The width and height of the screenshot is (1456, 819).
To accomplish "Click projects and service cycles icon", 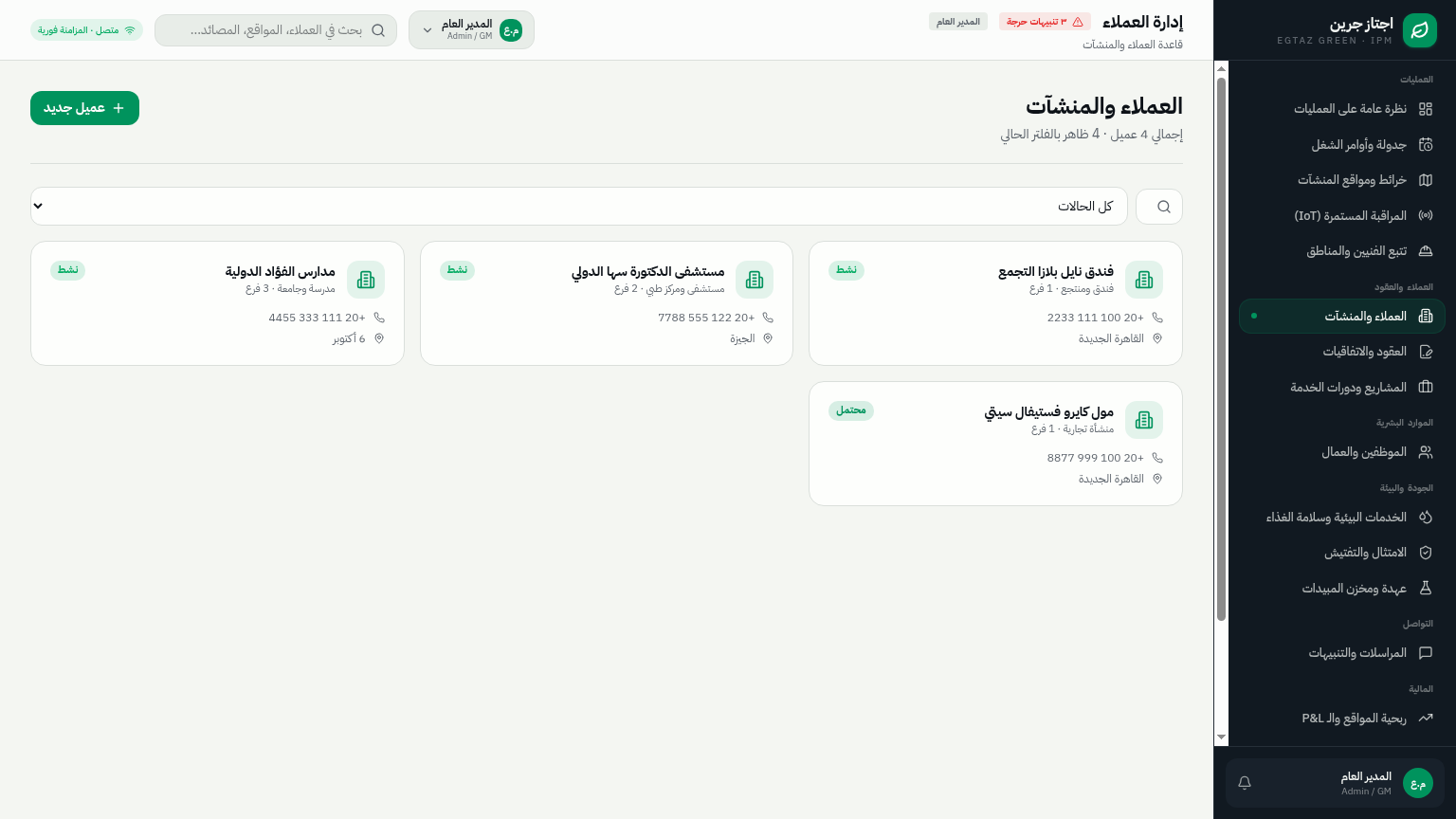I will click(x=1425, y=387).
